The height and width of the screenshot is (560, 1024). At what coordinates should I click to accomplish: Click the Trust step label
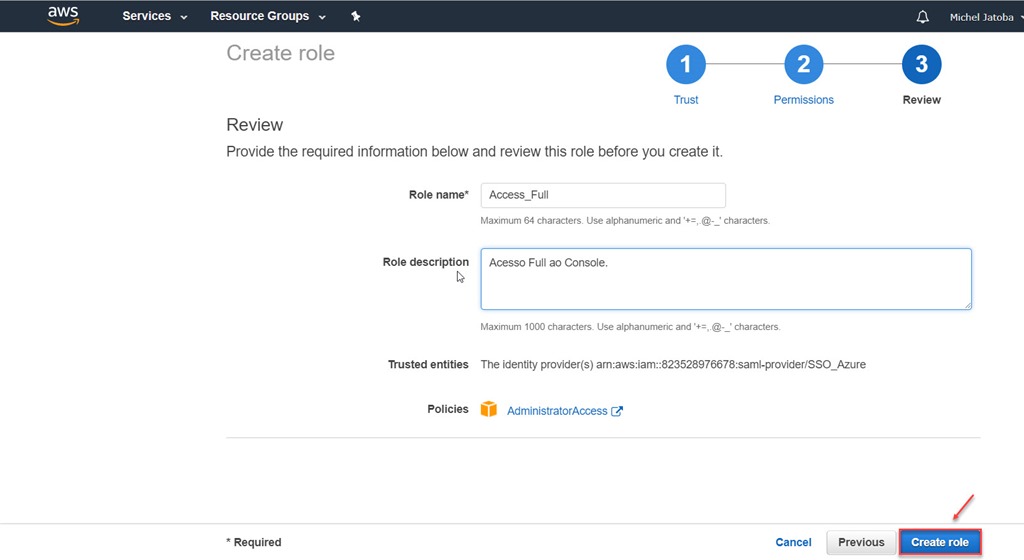pos(686,100)
